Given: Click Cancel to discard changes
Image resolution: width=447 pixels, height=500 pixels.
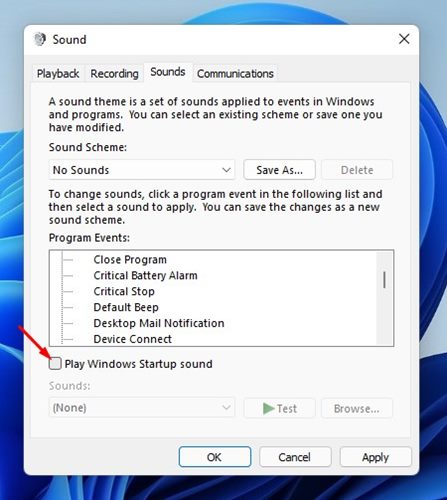Looking at the screenshot, I should (x=295, y=457).
